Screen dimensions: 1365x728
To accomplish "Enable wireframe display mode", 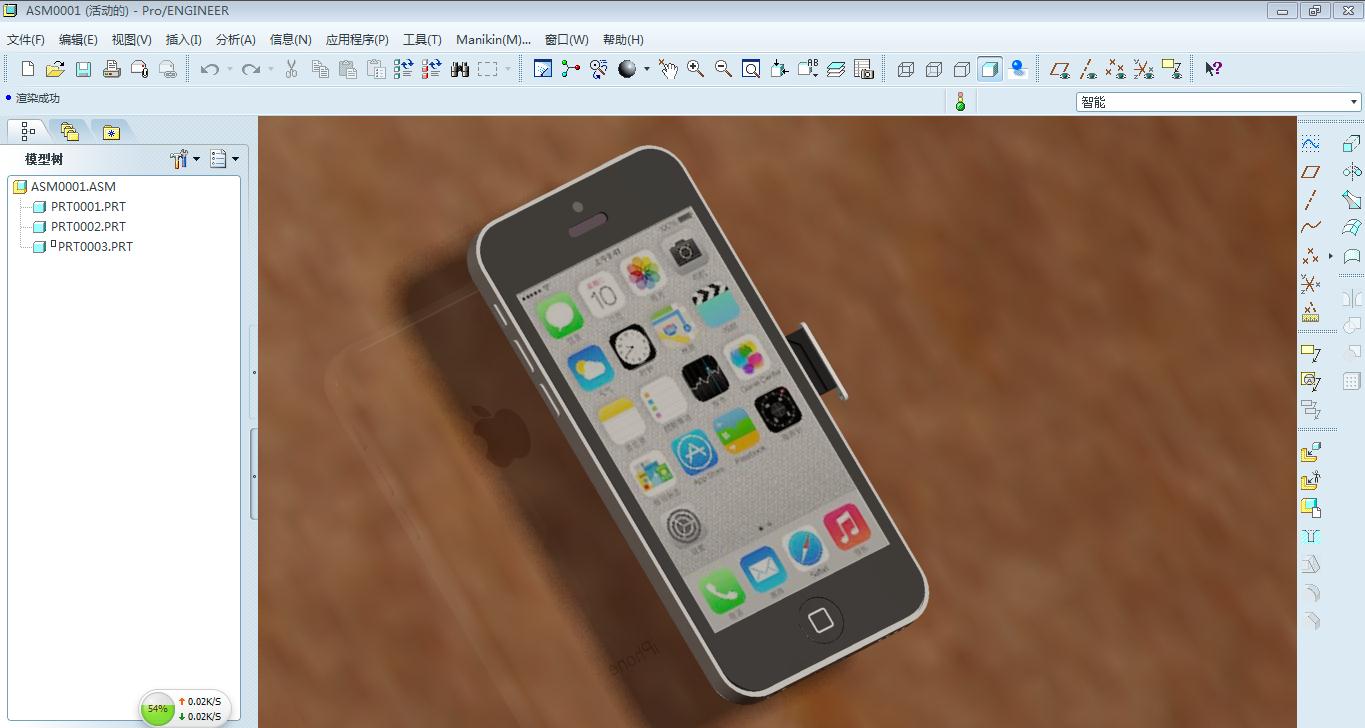I will 906,68.
